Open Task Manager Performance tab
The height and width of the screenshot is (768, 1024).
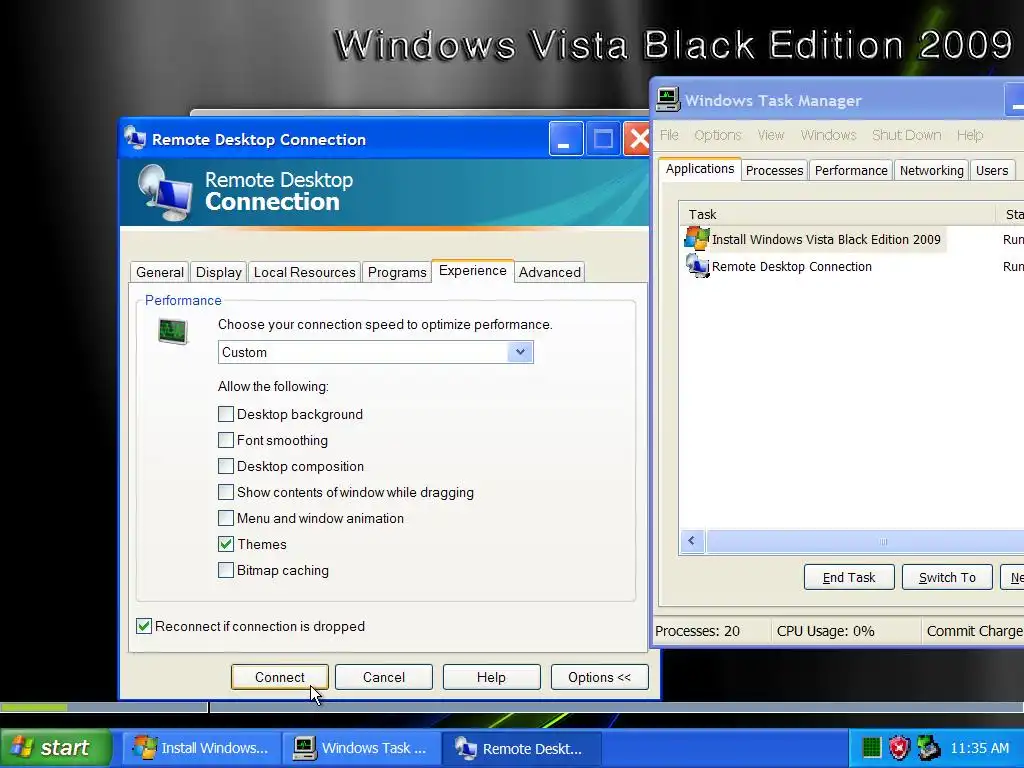[x=850, y=170]
